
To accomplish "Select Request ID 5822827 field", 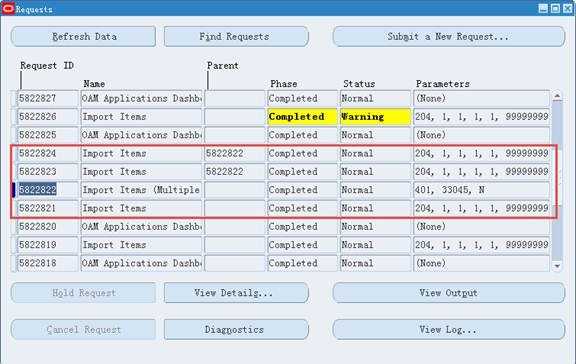I will 48,98.
